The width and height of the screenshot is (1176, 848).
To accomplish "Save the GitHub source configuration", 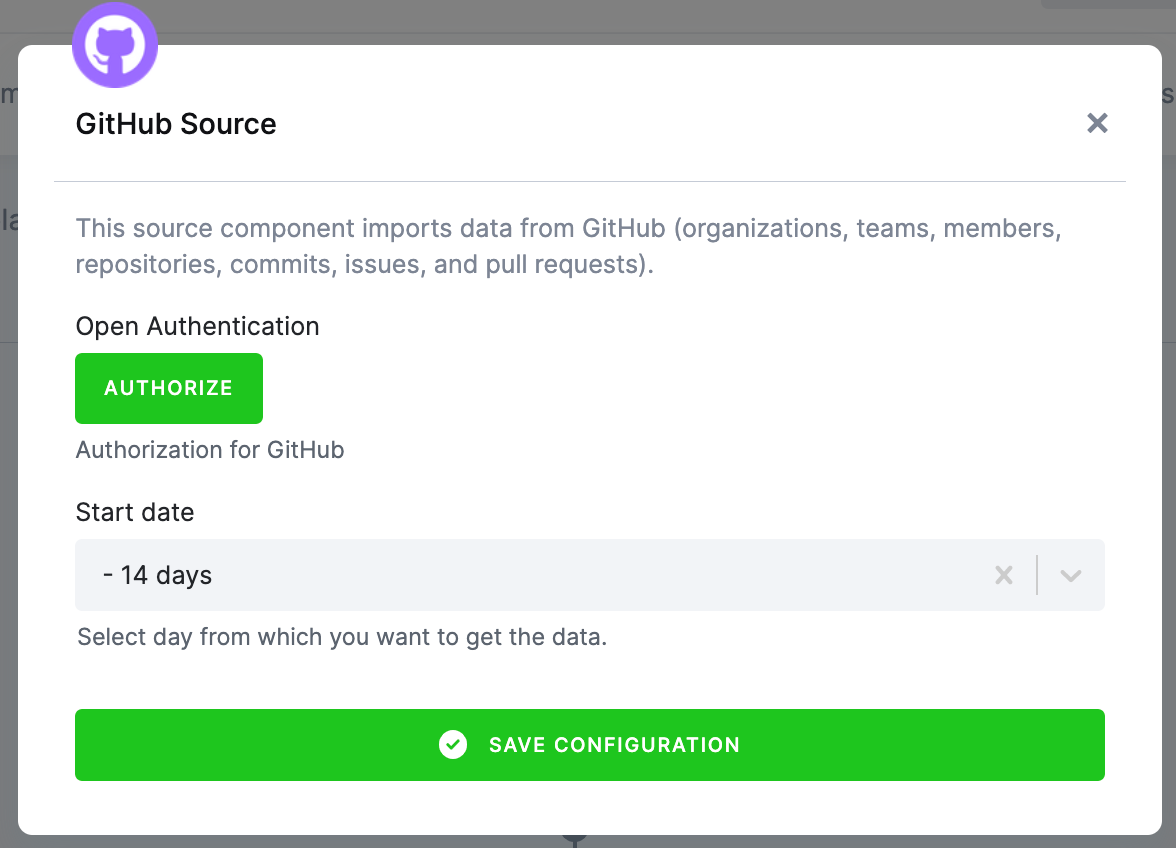I will (590, 745).
